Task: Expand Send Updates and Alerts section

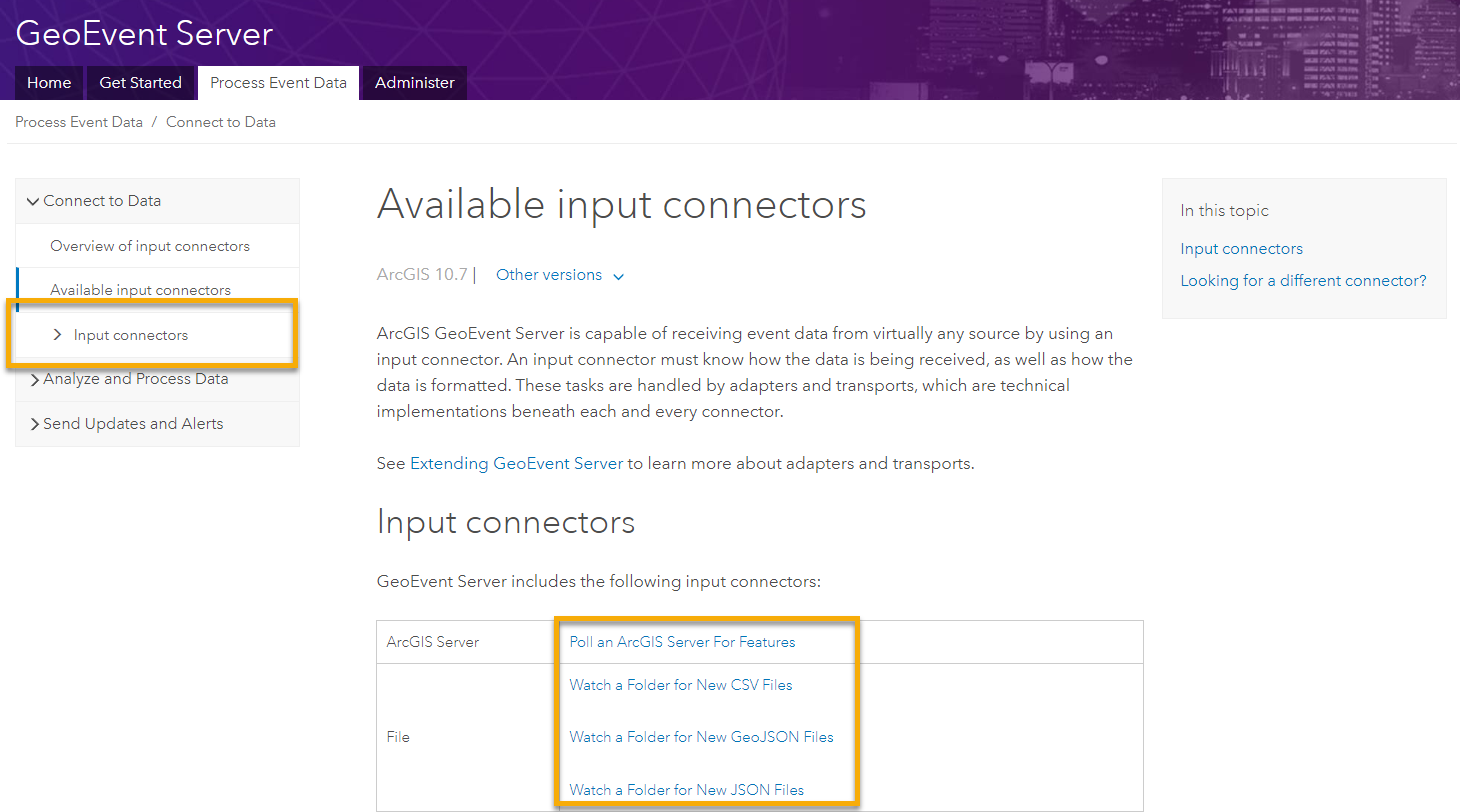Action: pyautogui.click(x=35, y=424)
